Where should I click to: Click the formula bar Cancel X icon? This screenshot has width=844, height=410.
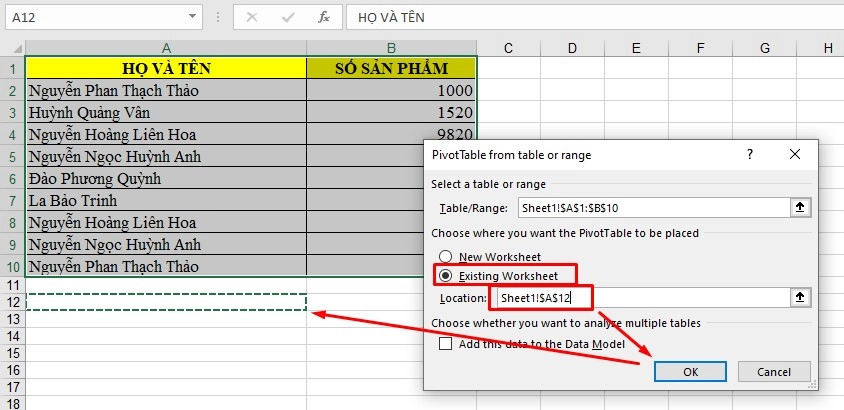pos(251,17)
